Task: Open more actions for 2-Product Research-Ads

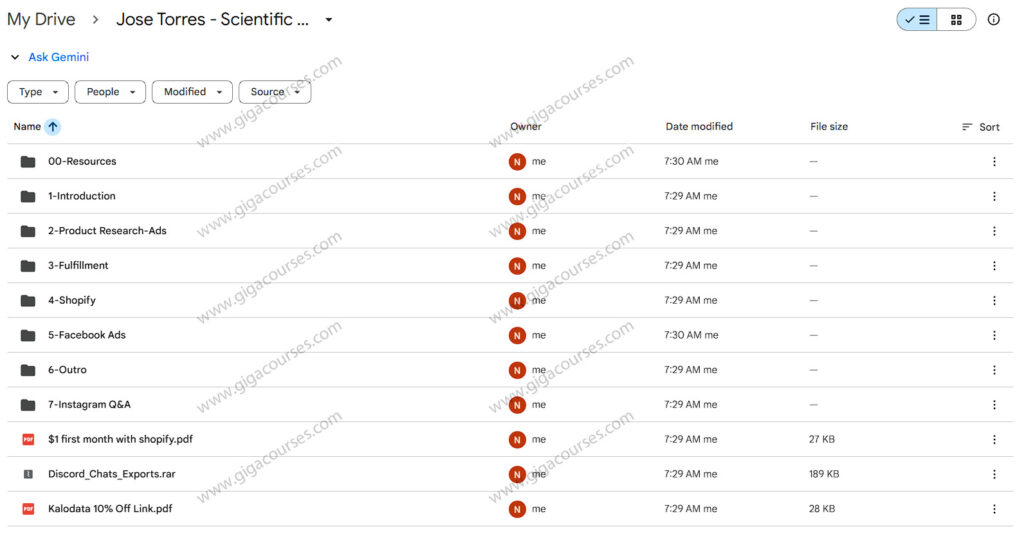Action: coord(994,231)
